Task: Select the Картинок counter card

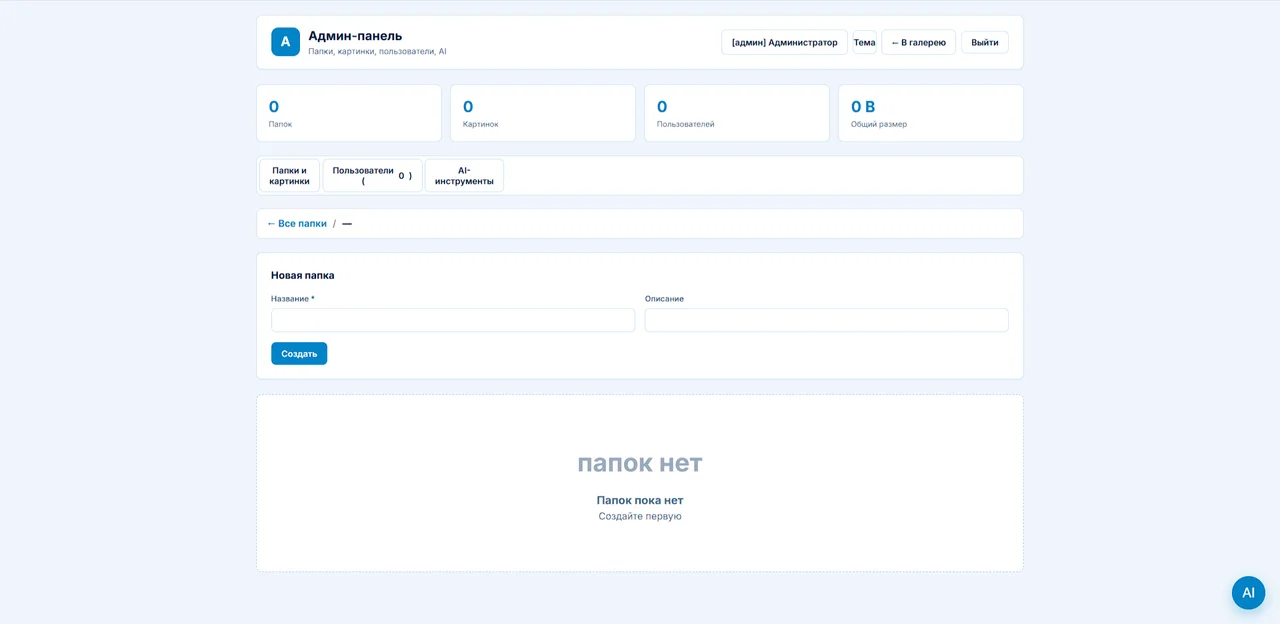Action: pos(543,113)
